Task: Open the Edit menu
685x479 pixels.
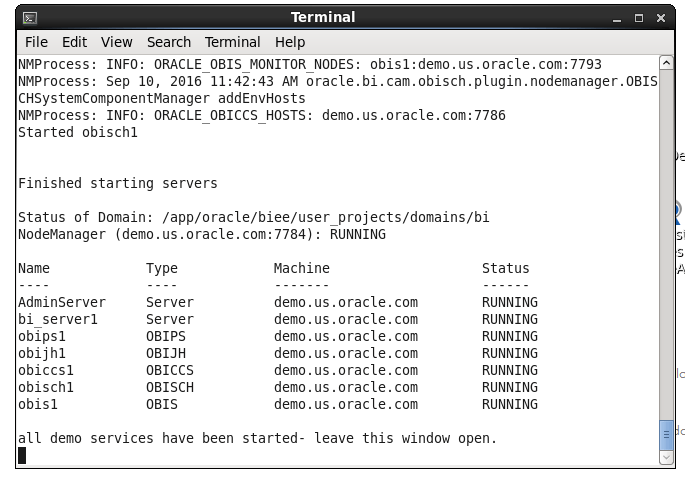Action: point(74,42)
